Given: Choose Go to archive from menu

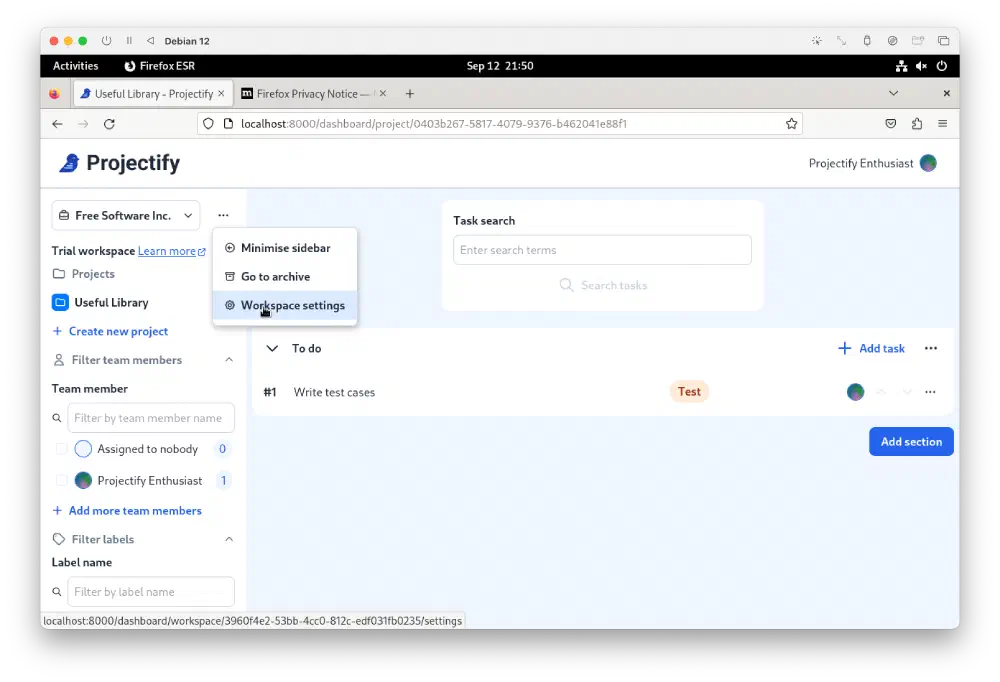Looking at the screenshot, I should pos(284,276).
